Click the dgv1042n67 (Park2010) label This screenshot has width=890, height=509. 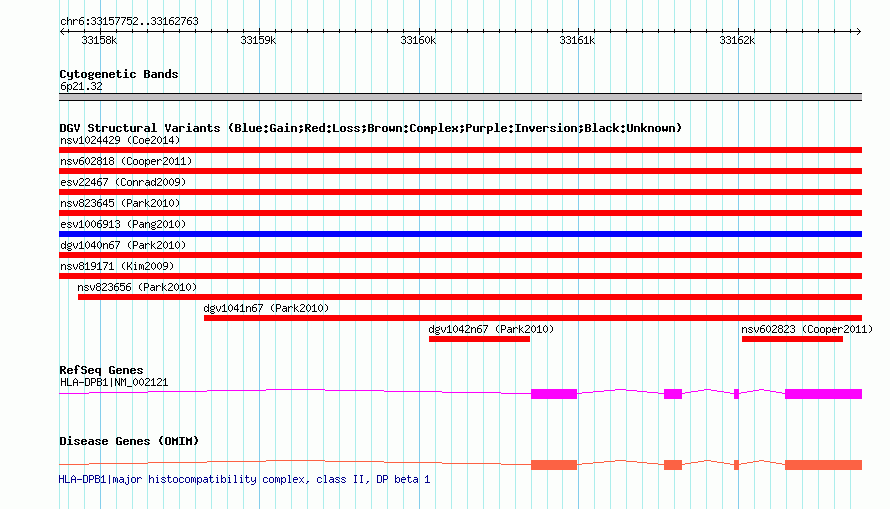[x=491, y=329]
